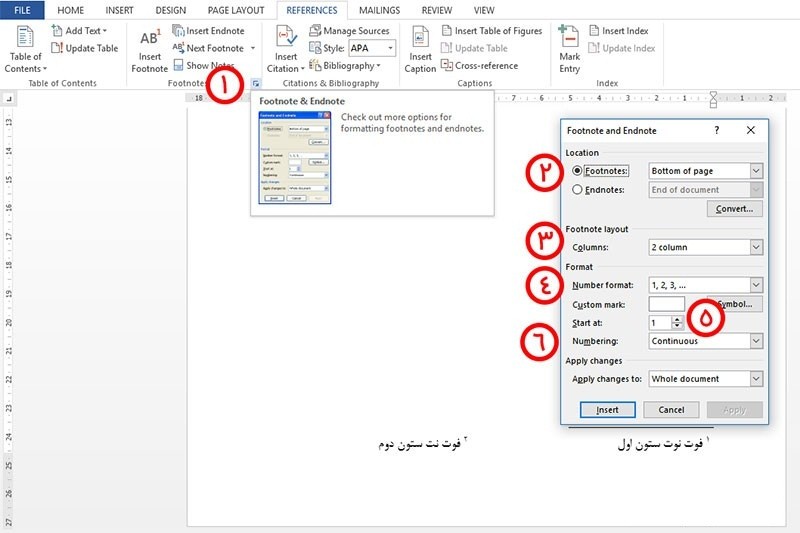Click the Custom mark input field
Viewport: 800px width, 533px height.
tap(666, 304)
